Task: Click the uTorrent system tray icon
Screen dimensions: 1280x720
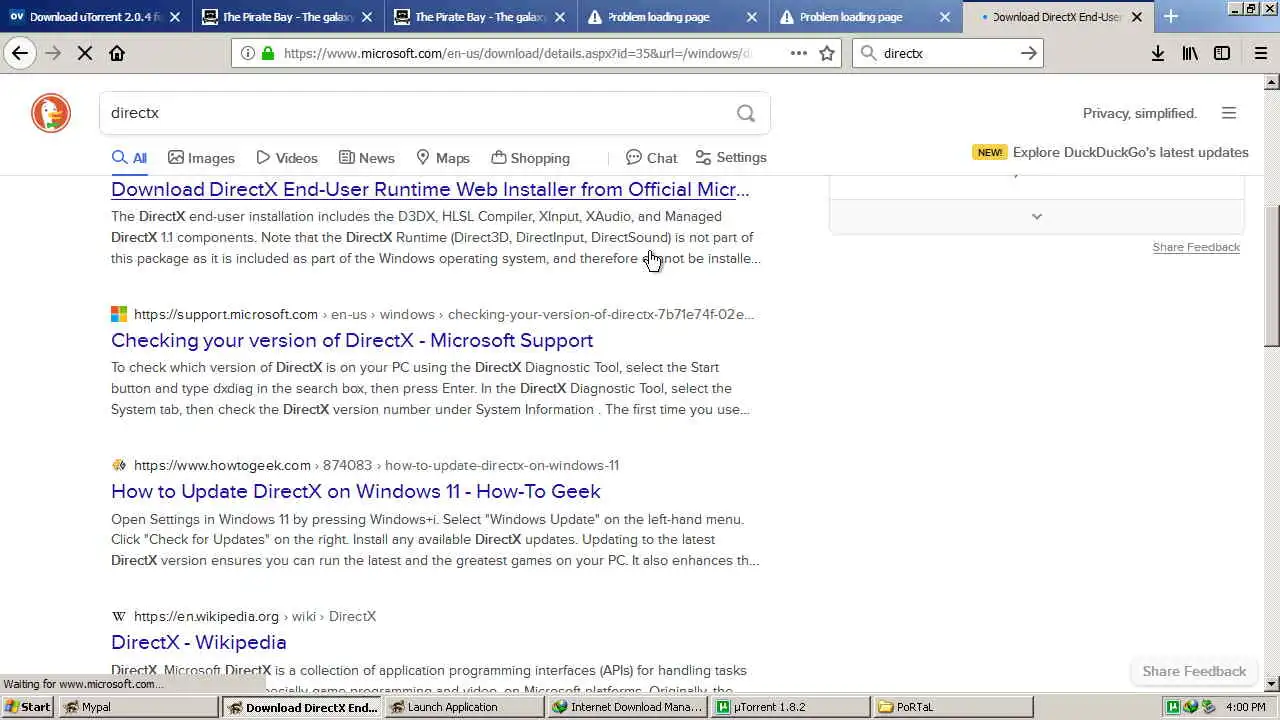Action: (1172, 707)
